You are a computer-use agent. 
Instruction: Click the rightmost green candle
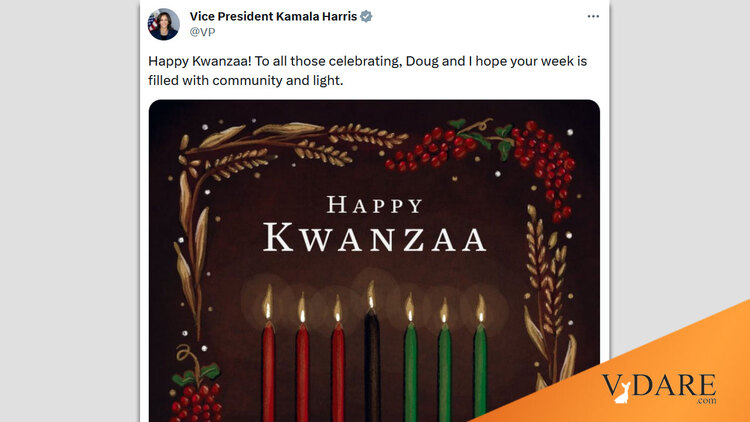point(480,370)
